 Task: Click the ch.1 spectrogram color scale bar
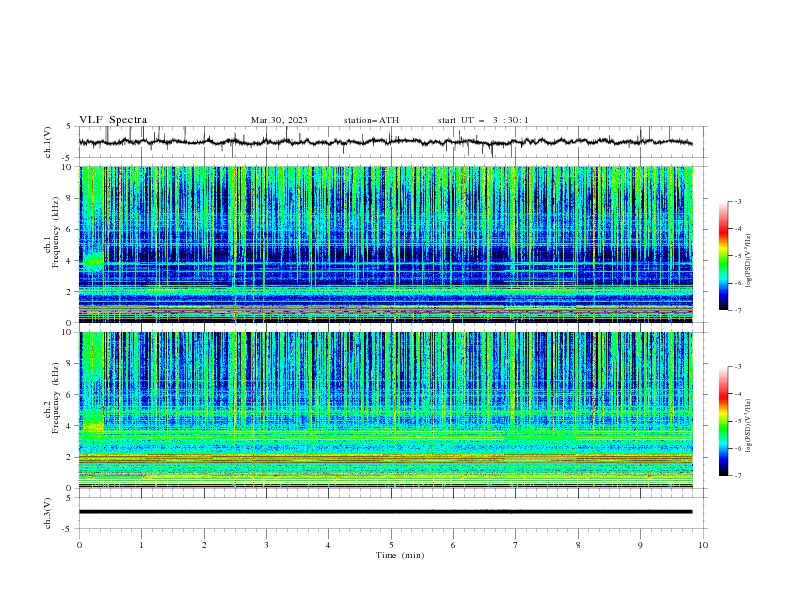point(723,256)
